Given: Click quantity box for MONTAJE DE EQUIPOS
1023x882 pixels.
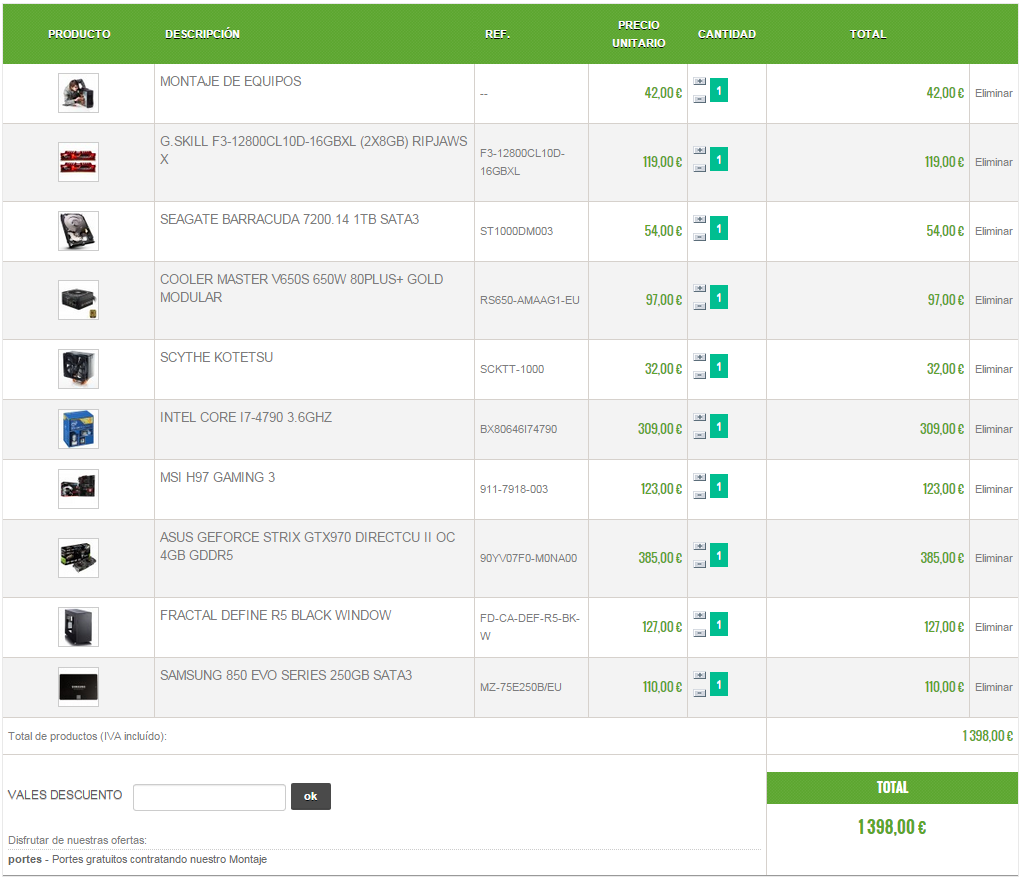Looking at the screenshot, I should click(719, 91).
